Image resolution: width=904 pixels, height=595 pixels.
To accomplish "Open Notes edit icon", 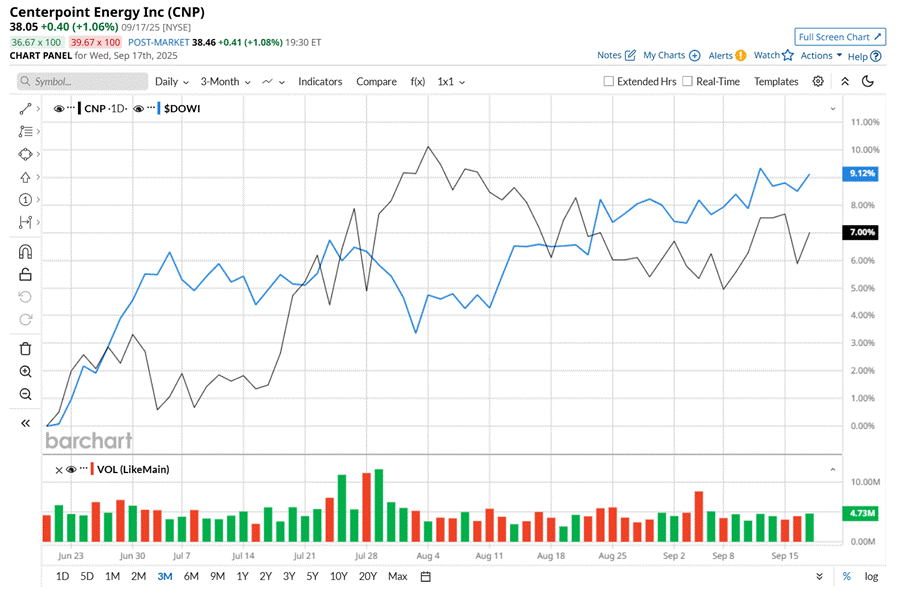I will tap(631, 55).
